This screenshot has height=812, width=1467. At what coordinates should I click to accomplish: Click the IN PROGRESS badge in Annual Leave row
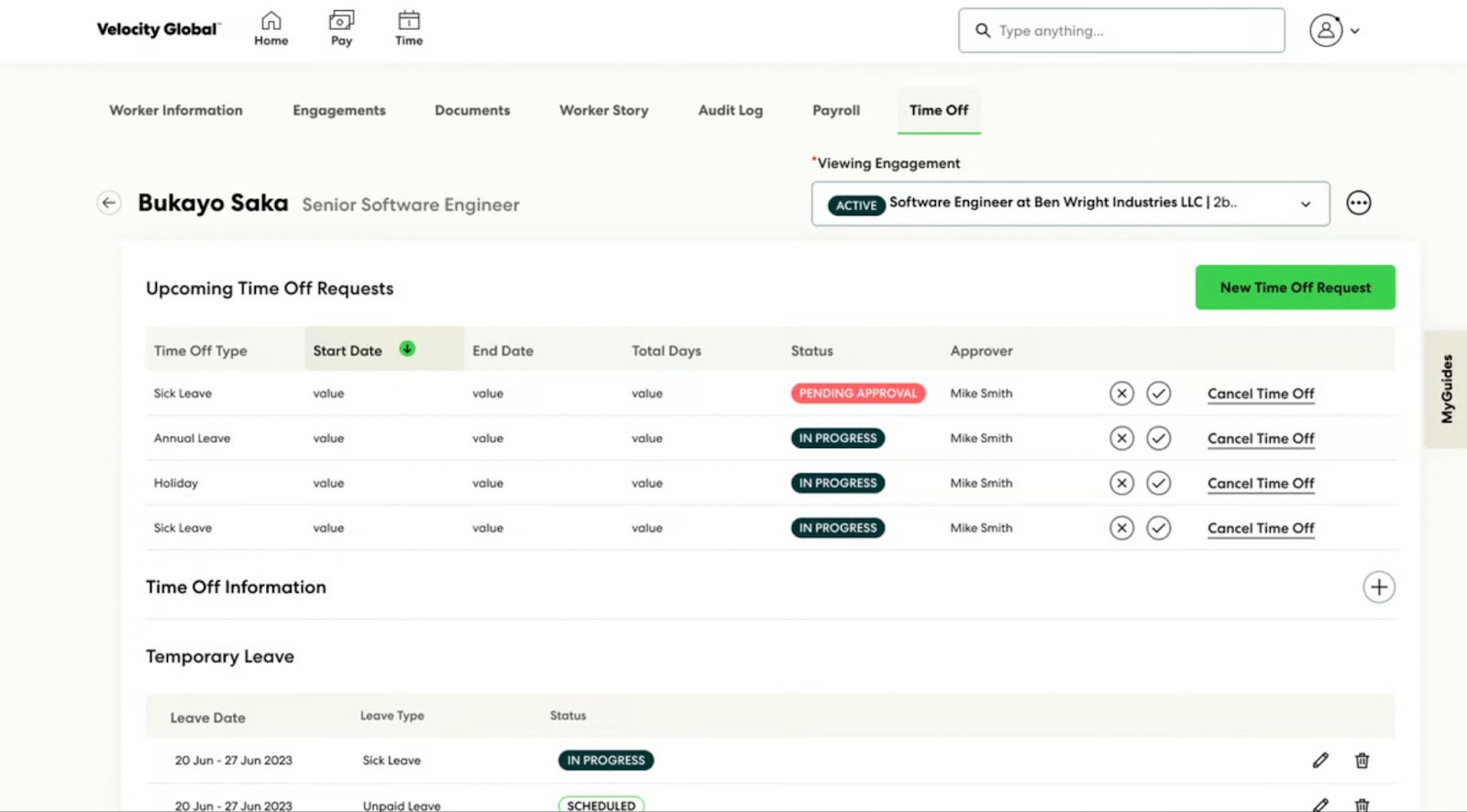tap(838, 438)
